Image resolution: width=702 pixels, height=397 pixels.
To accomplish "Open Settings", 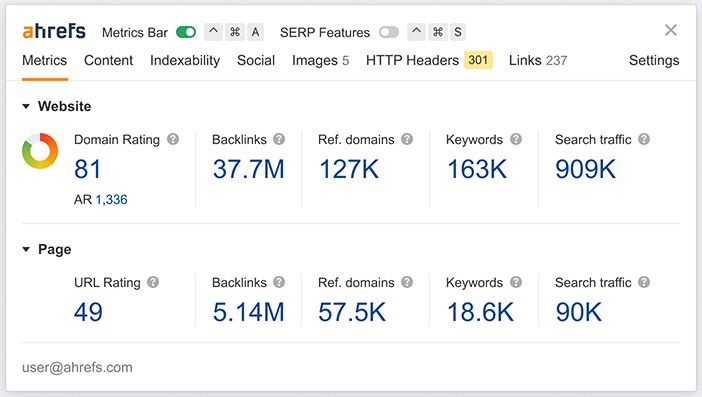I will (x=654, y=60).
